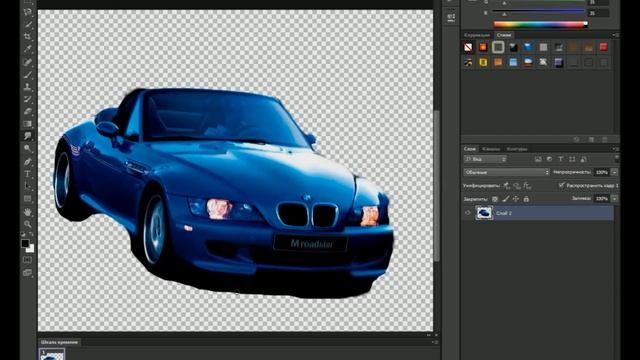Select the Gradient tool
This screenshot has width=640, height=360.
click(x=27, y=124)
